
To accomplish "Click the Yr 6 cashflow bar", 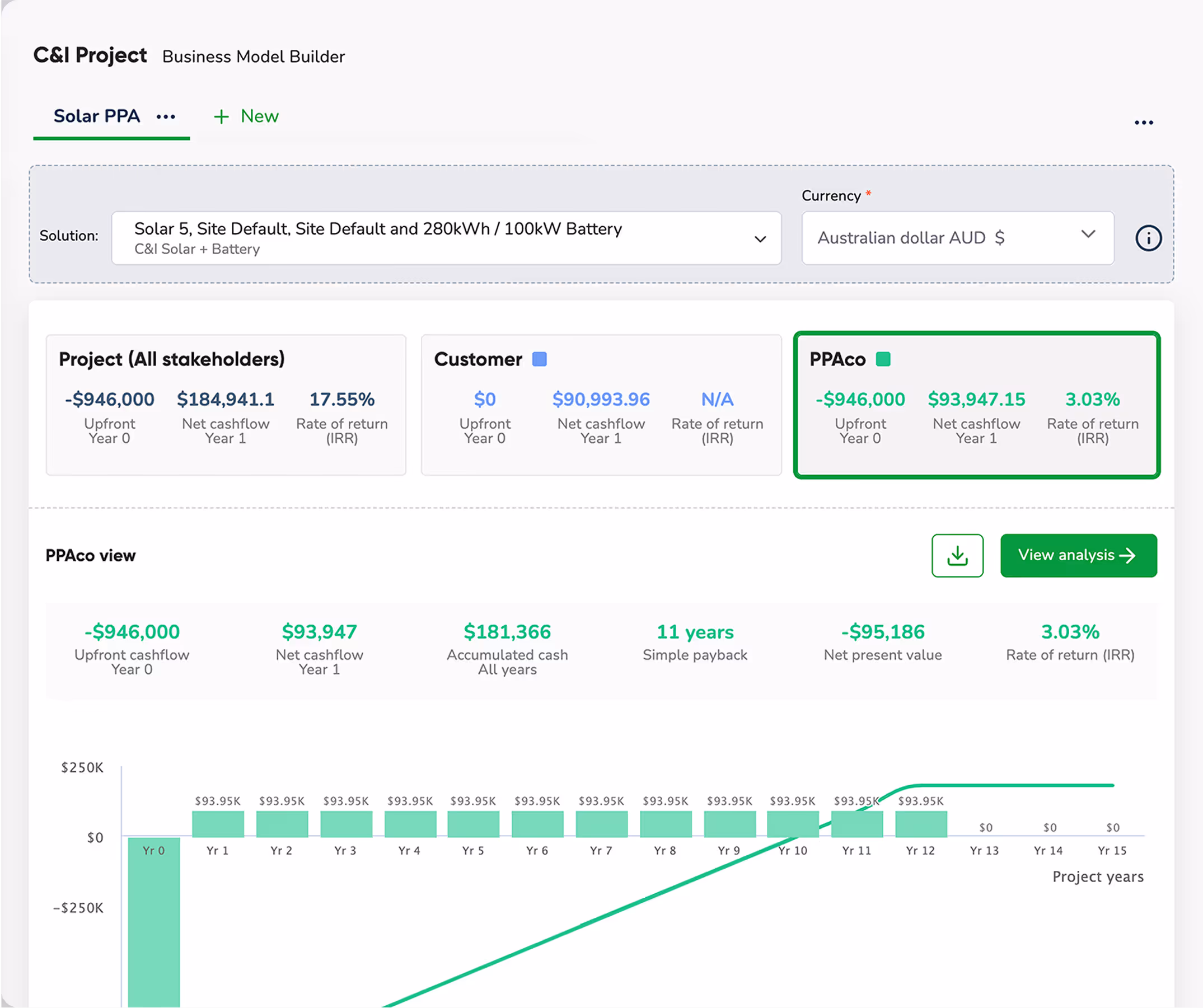I will point(537,824).
